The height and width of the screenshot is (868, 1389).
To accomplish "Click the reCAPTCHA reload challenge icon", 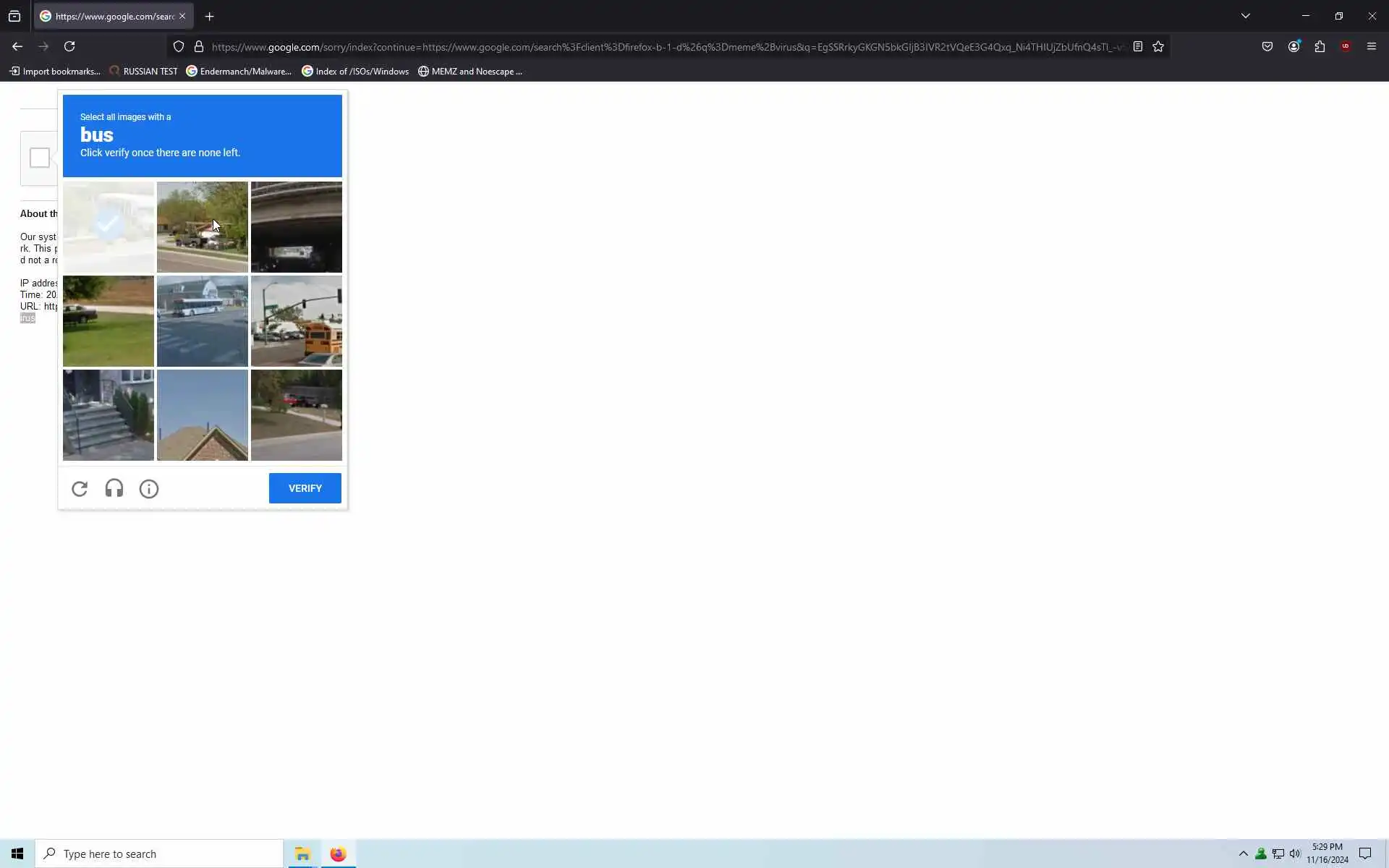I will (x=80, y=489).
